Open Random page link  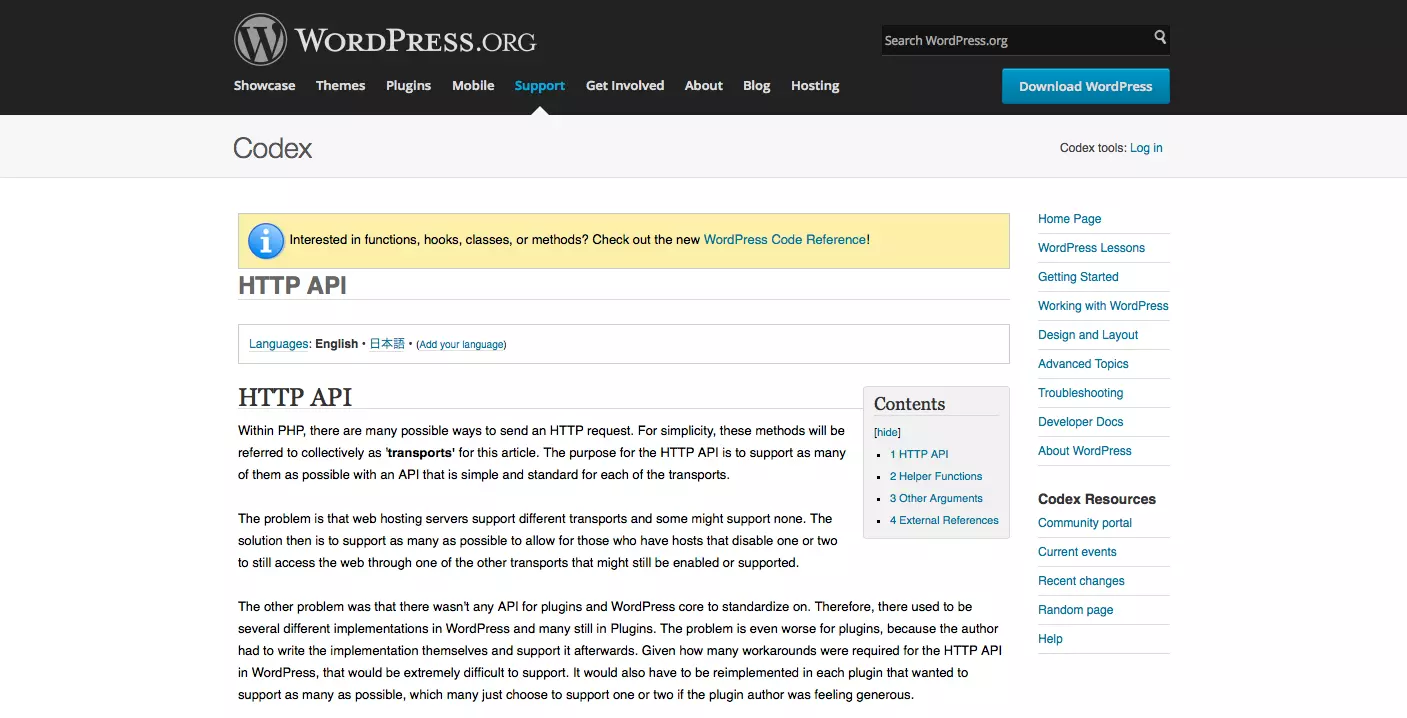coord(1075,610)
